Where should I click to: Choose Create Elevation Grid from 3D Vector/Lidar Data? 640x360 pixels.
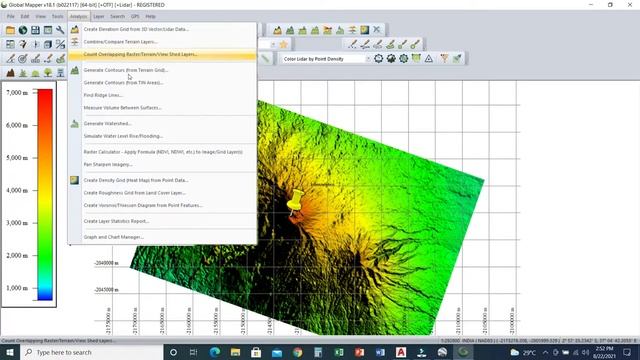pyautogui.click(x=162, y=29)
